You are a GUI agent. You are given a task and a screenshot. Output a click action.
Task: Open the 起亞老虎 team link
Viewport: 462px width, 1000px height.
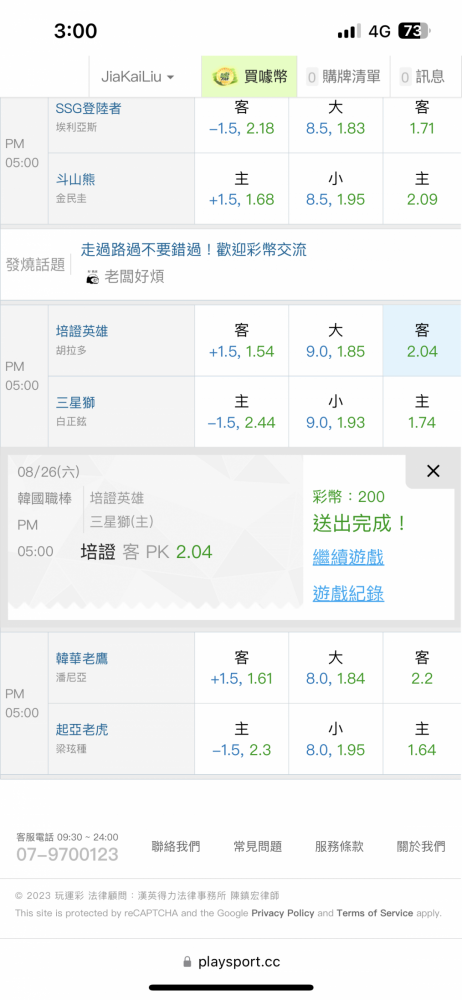click(82, 730)
